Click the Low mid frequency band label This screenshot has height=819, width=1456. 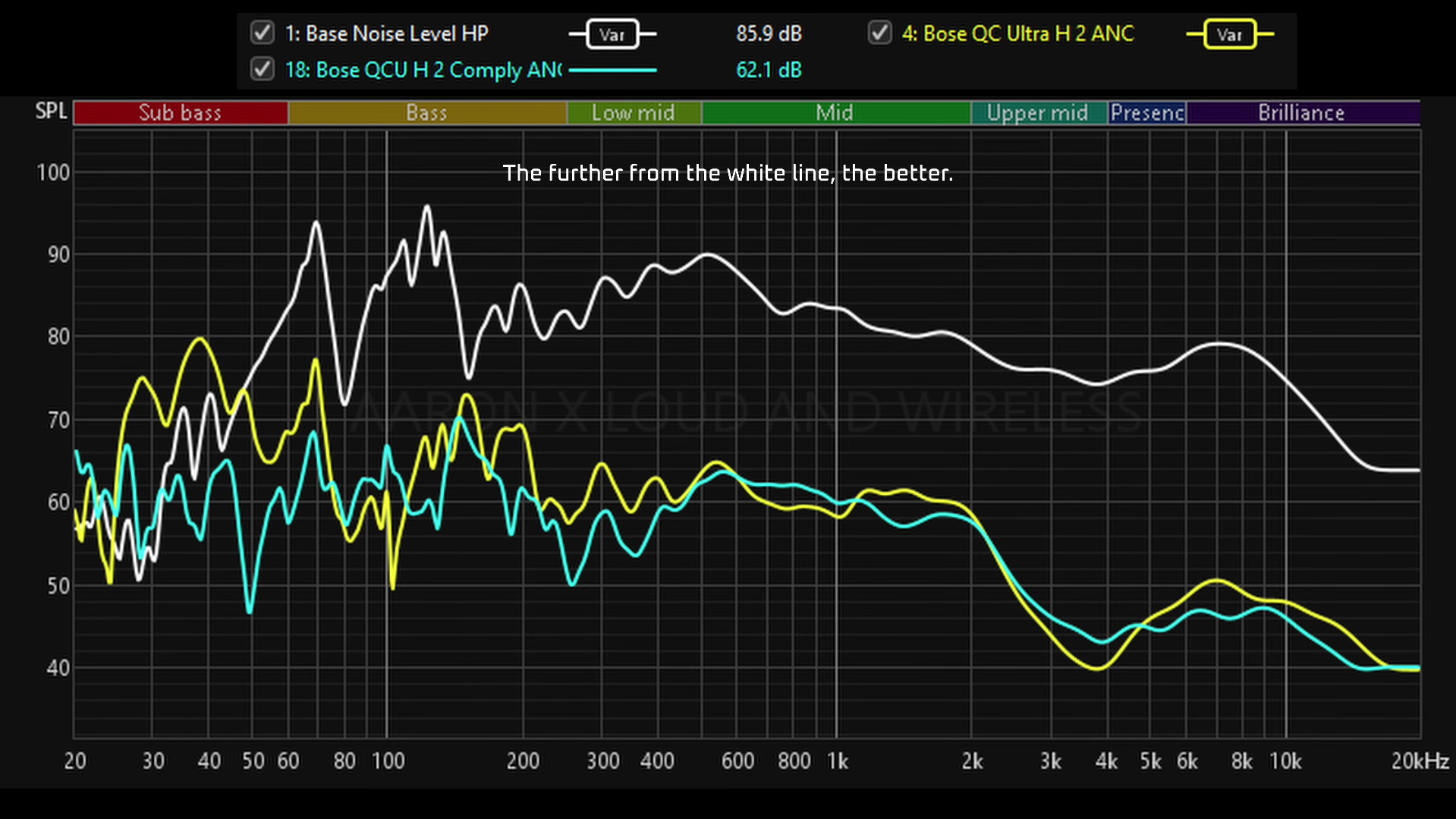634,112
